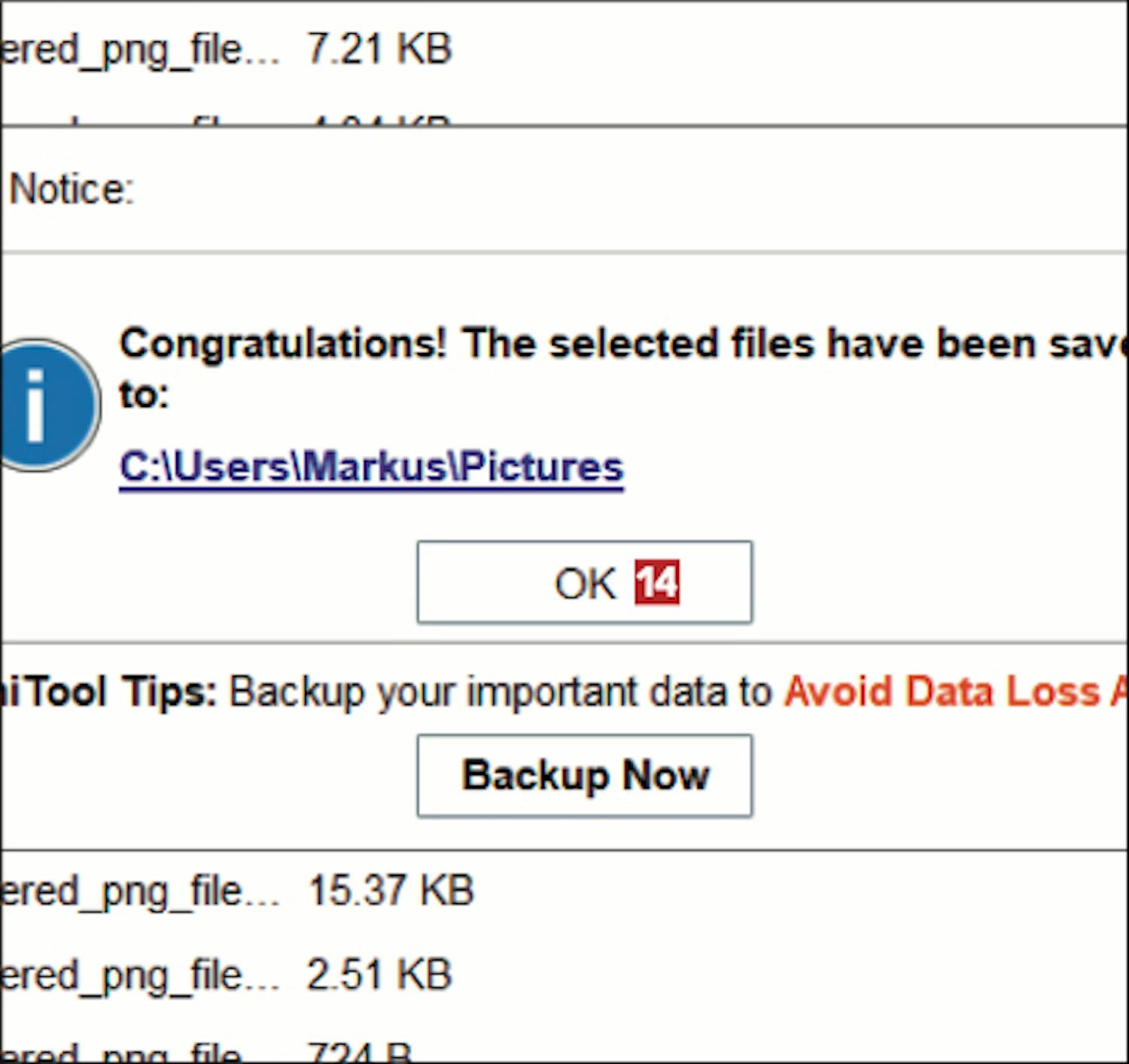Click the Backup Now button
1129x1064 pixels.
coord(584,776)
